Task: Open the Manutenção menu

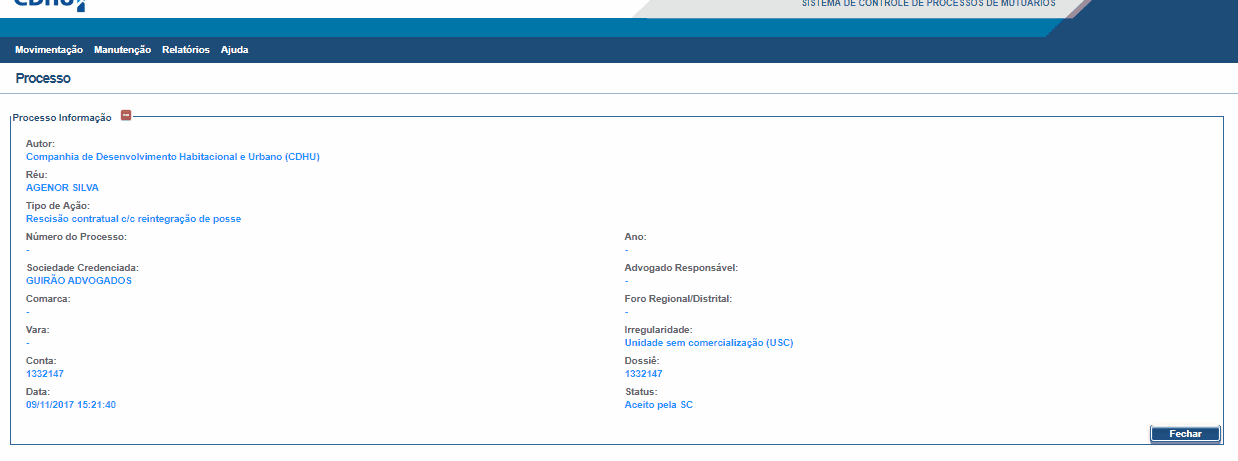Action: [122, 50]
